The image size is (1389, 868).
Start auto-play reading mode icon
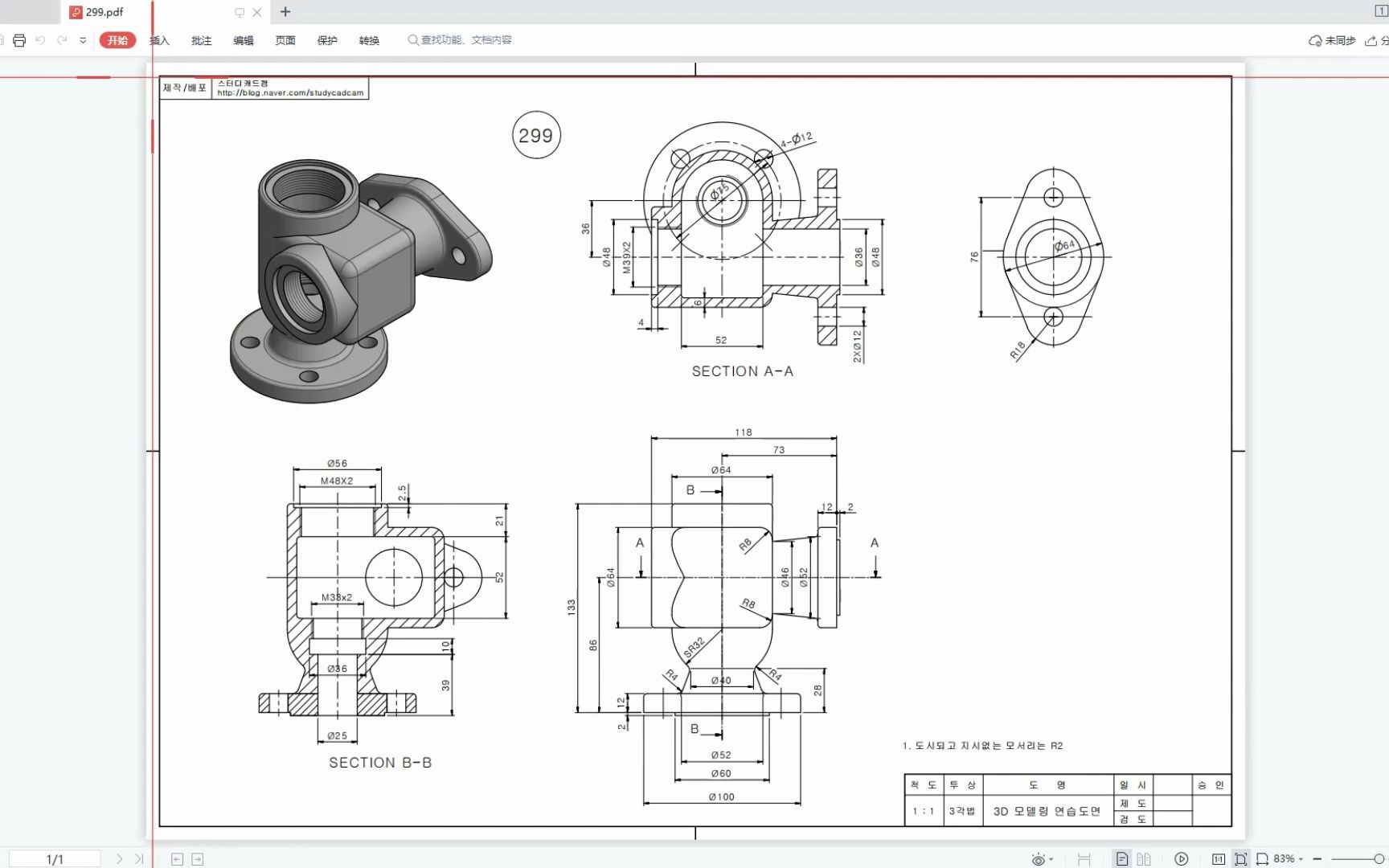pos(1181,858)
